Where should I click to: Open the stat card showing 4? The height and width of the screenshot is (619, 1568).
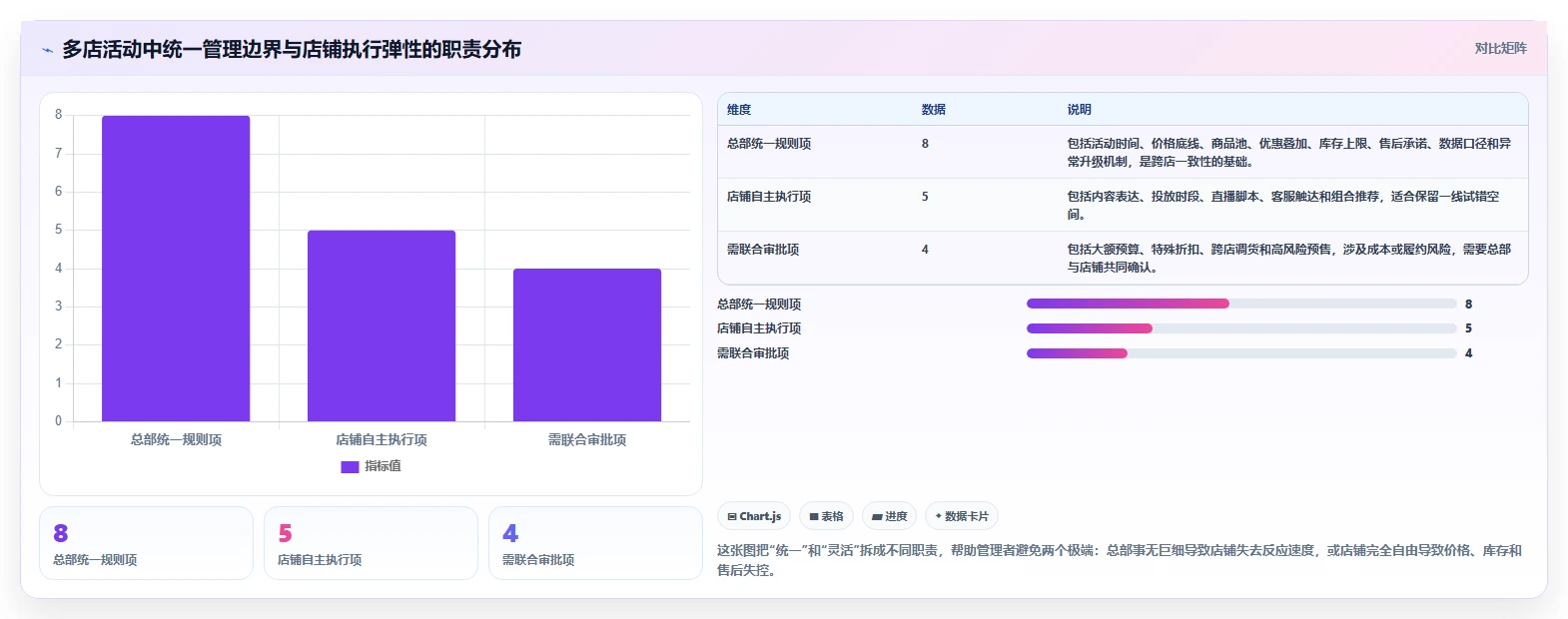tap(595, 543)
